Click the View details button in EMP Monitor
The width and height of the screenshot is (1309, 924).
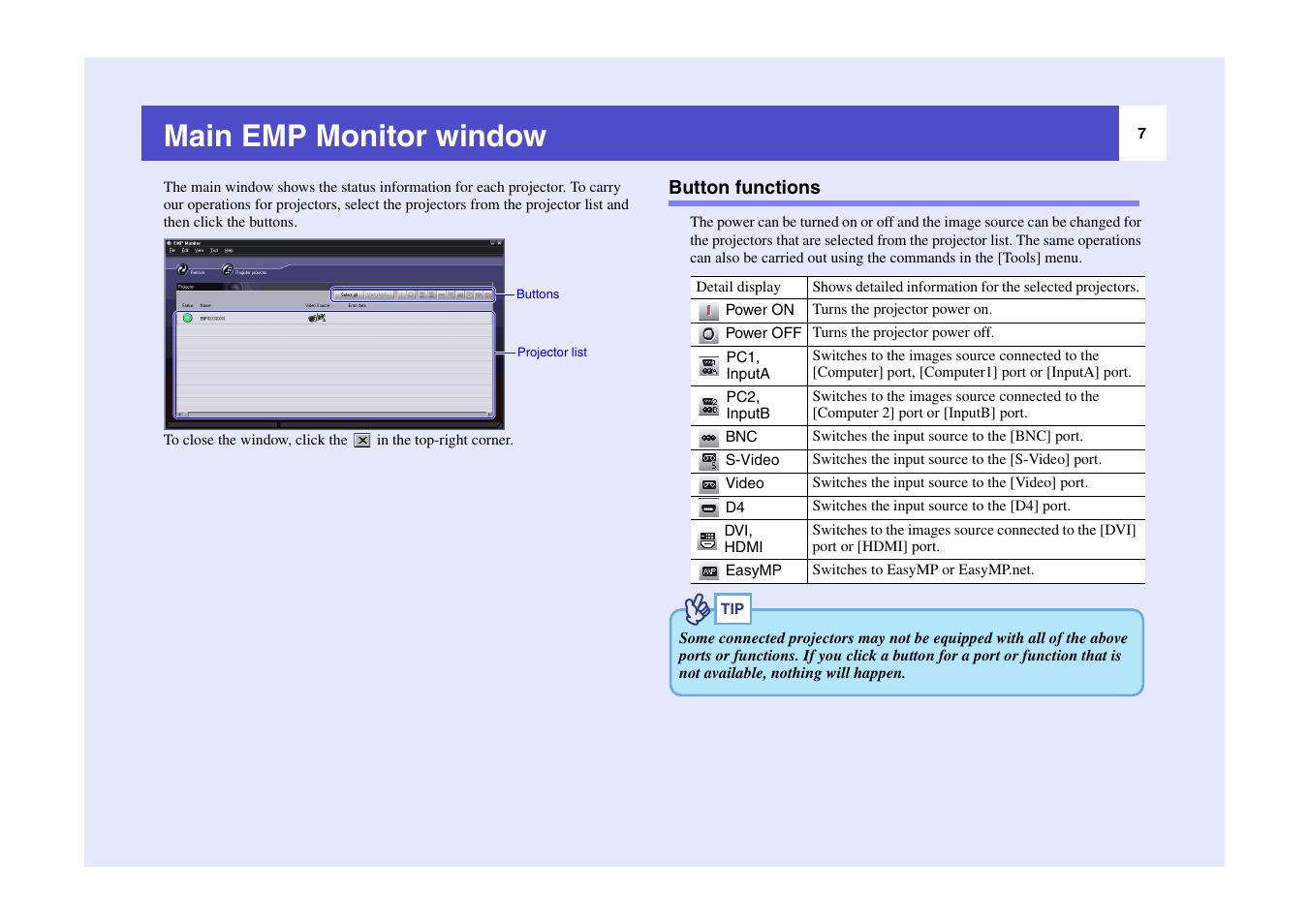coord(380,294)
